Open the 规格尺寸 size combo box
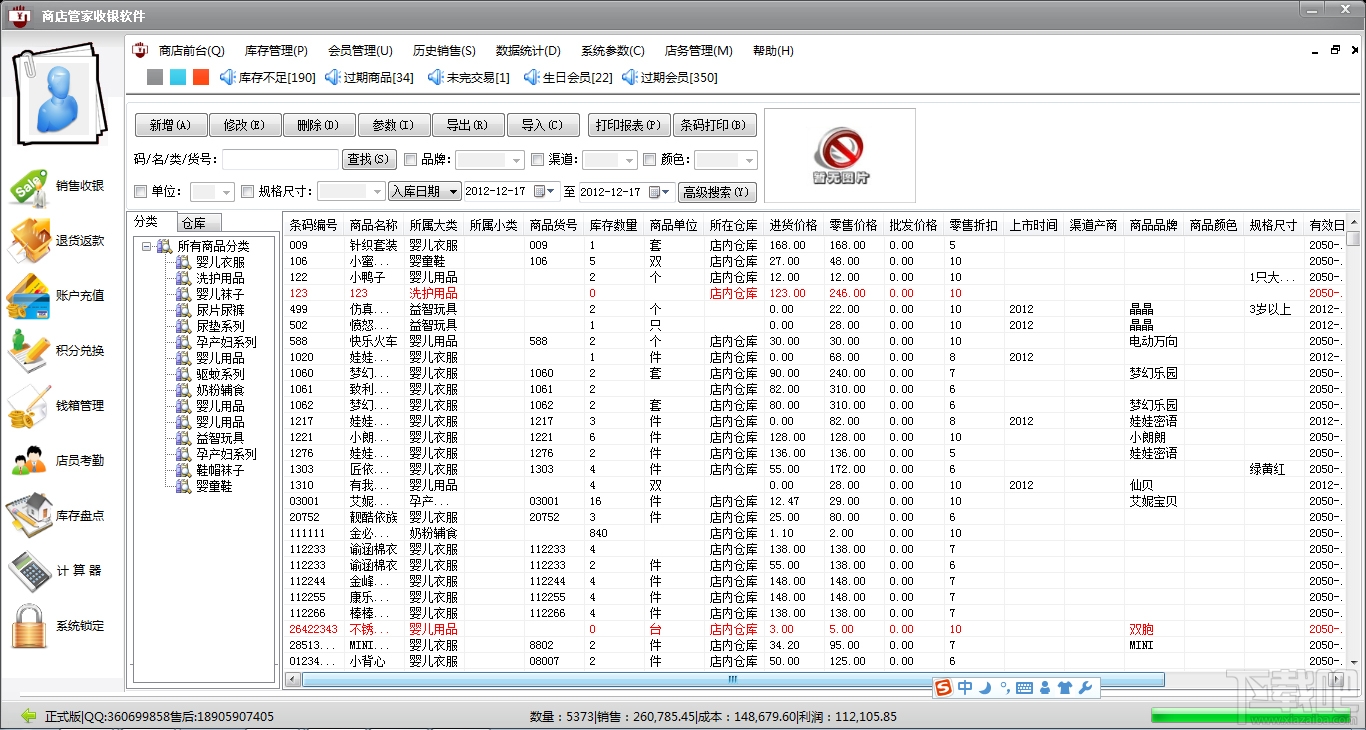The width and height of the screenshot is (1366, 730). [x=351, y=191]
